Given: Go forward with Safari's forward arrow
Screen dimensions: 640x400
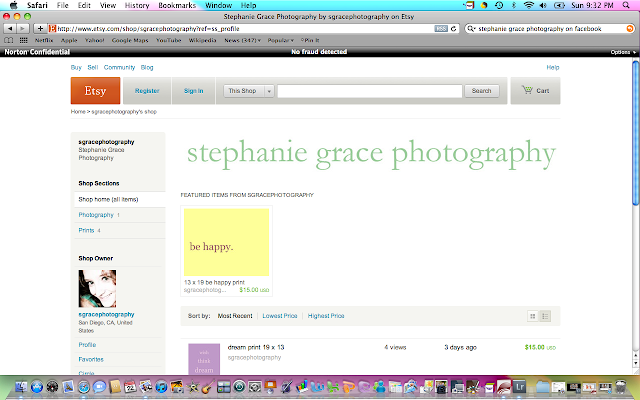Looking at the screenshot, I should tap(23, 29).
